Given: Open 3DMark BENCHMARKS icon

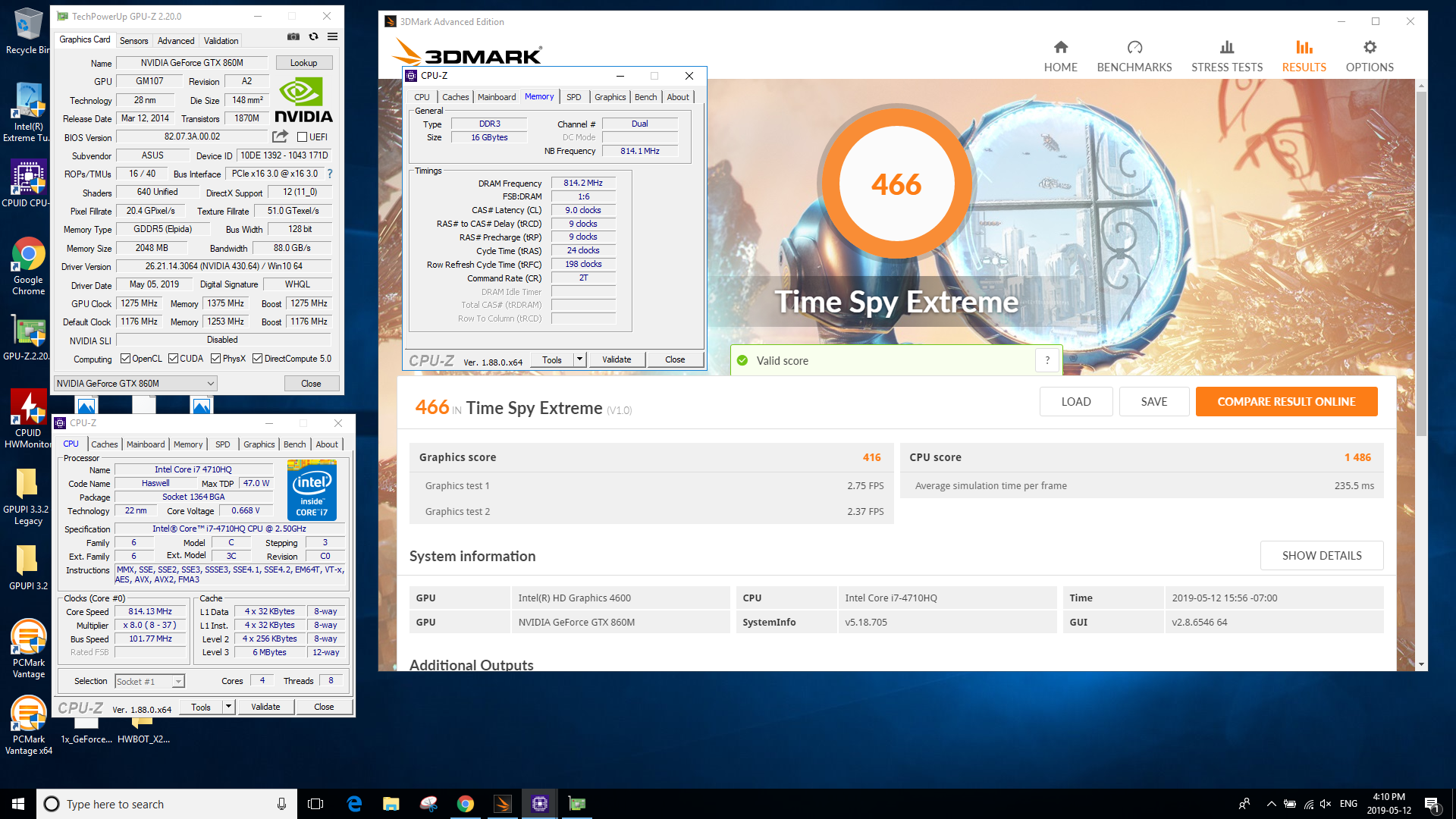Looking at the screenshot, I should coord(1134,47).
